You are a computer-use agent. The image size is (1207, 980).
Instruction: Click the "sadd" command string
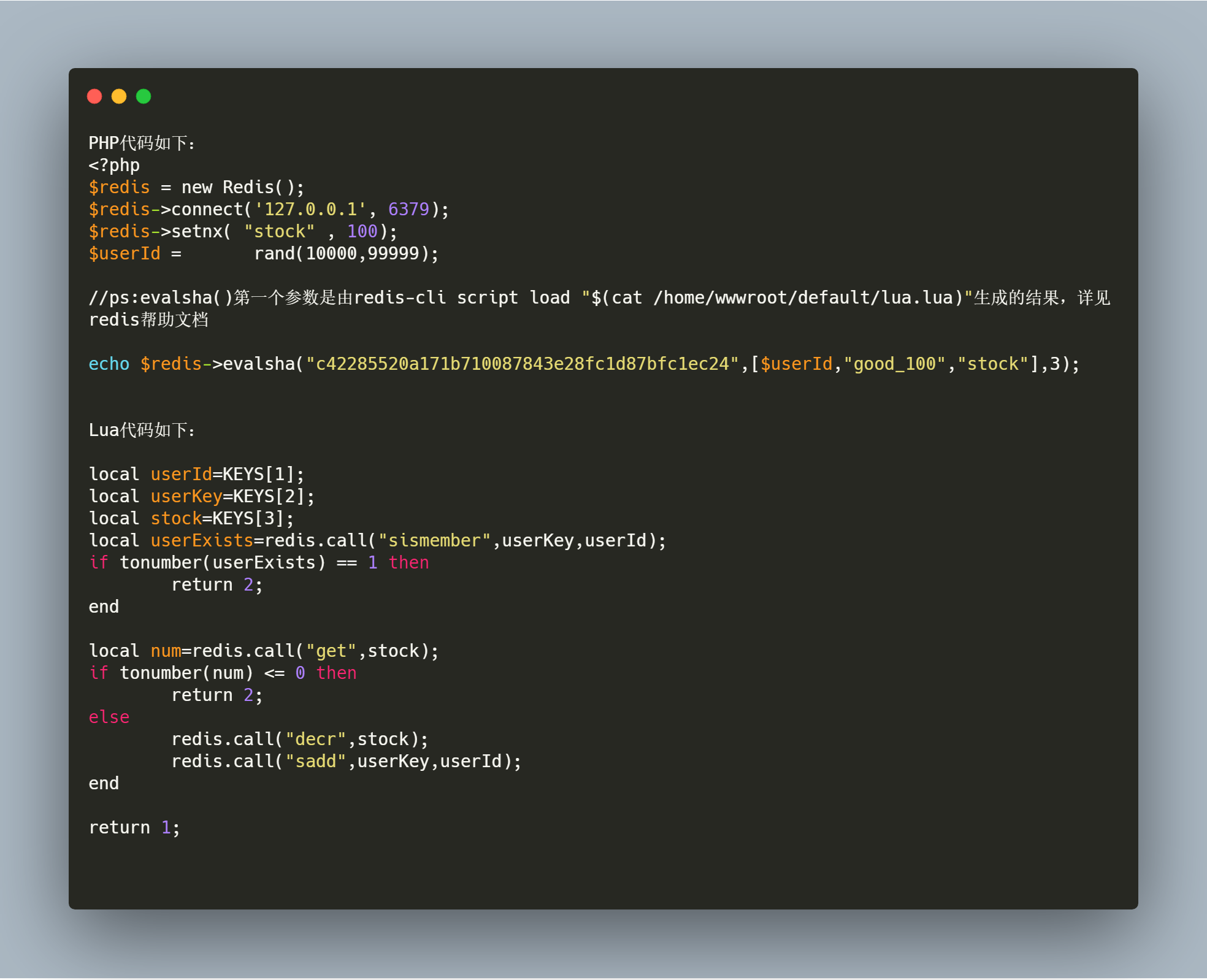[x=315, y=761]
